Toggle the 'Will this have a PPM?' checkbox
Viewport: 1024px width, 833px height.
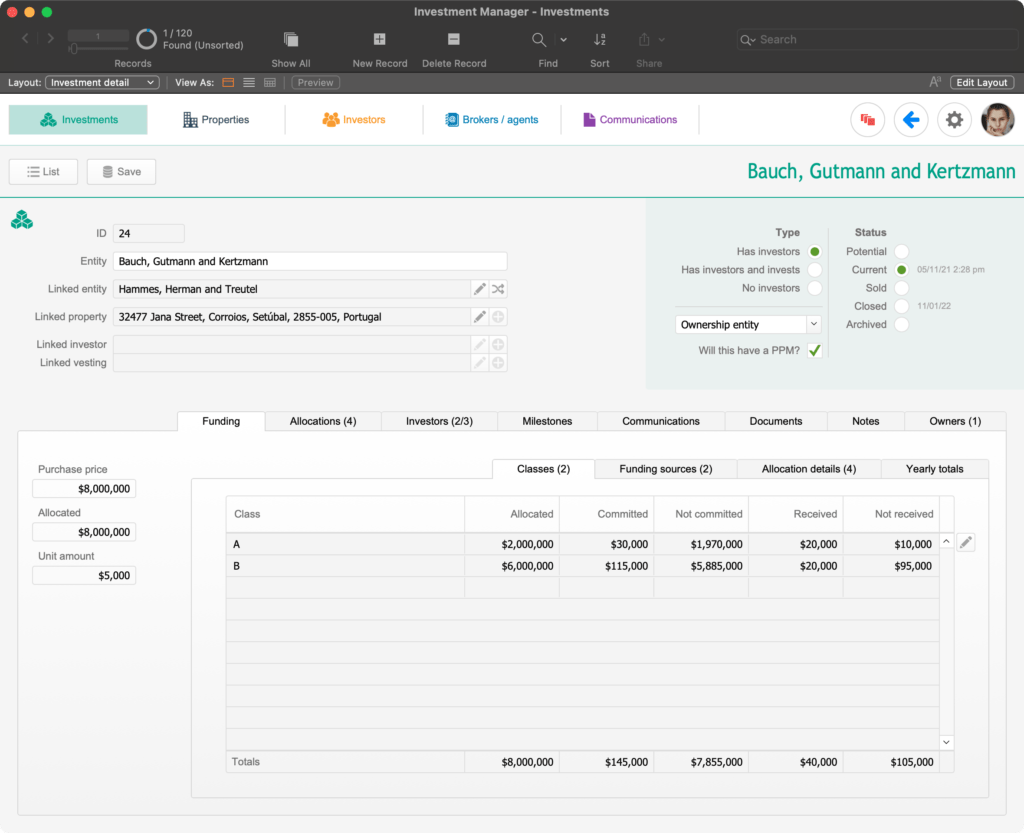click(x=814, y=350)
